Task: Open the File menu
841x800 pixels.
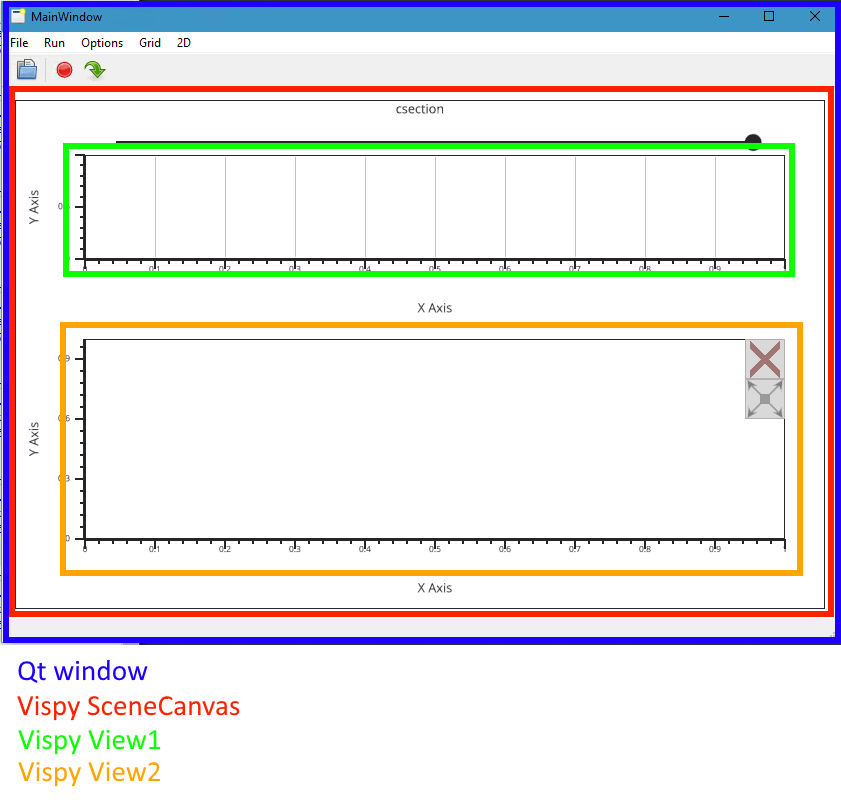Action: tap(18, 43)
